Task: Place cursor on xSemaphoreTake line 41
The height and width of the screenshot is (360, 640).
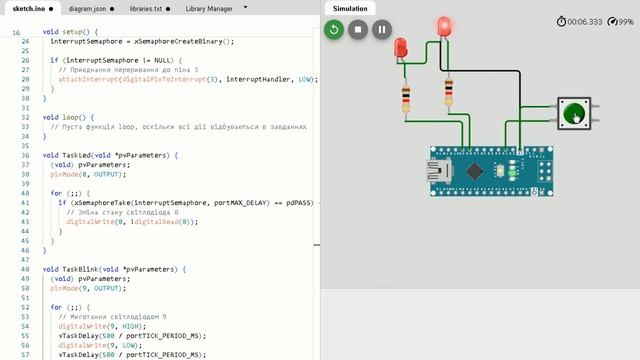Action: [186, 203]
